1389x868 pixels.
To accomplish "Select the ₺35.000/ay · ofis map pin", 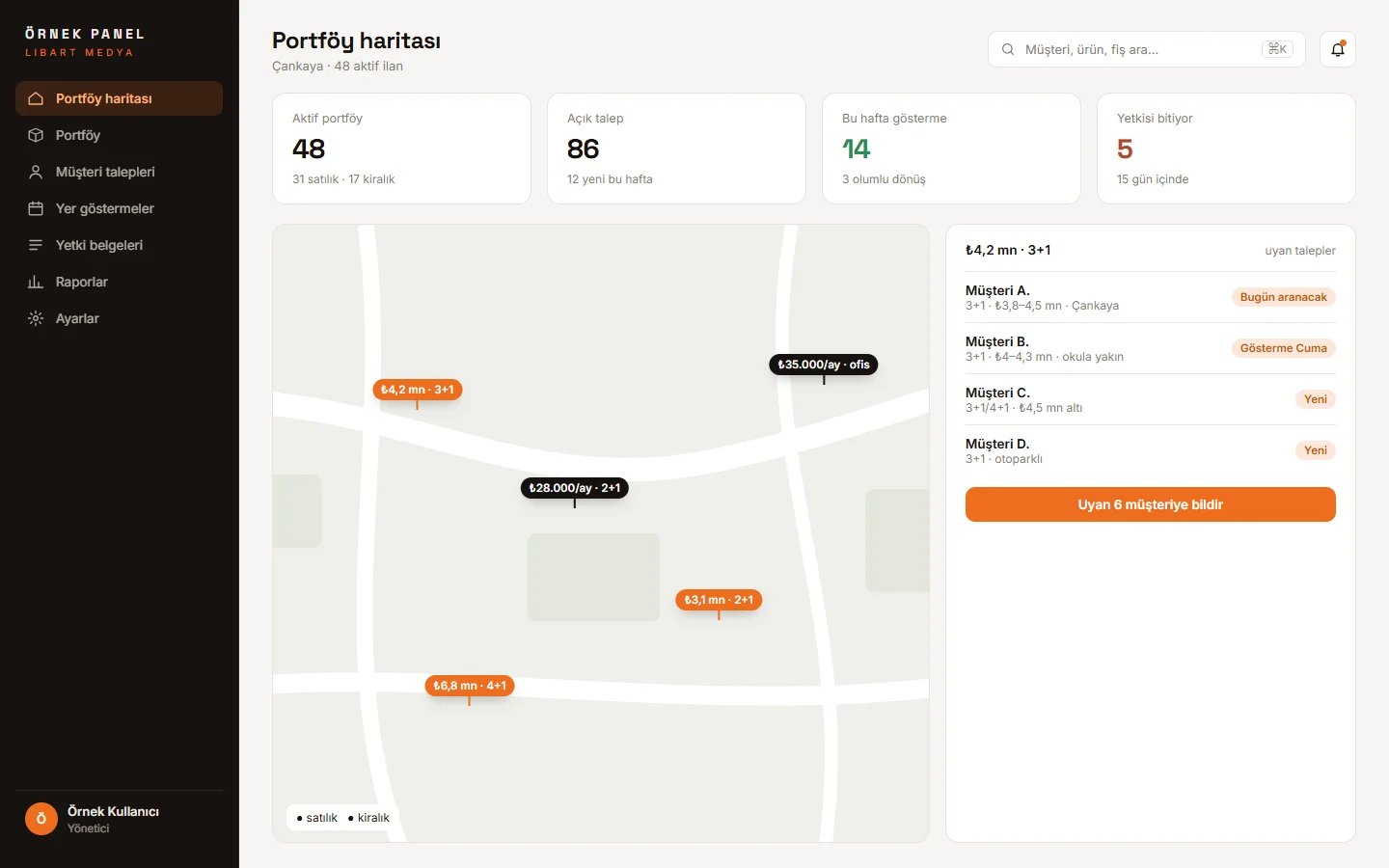I will coord(824,365).
